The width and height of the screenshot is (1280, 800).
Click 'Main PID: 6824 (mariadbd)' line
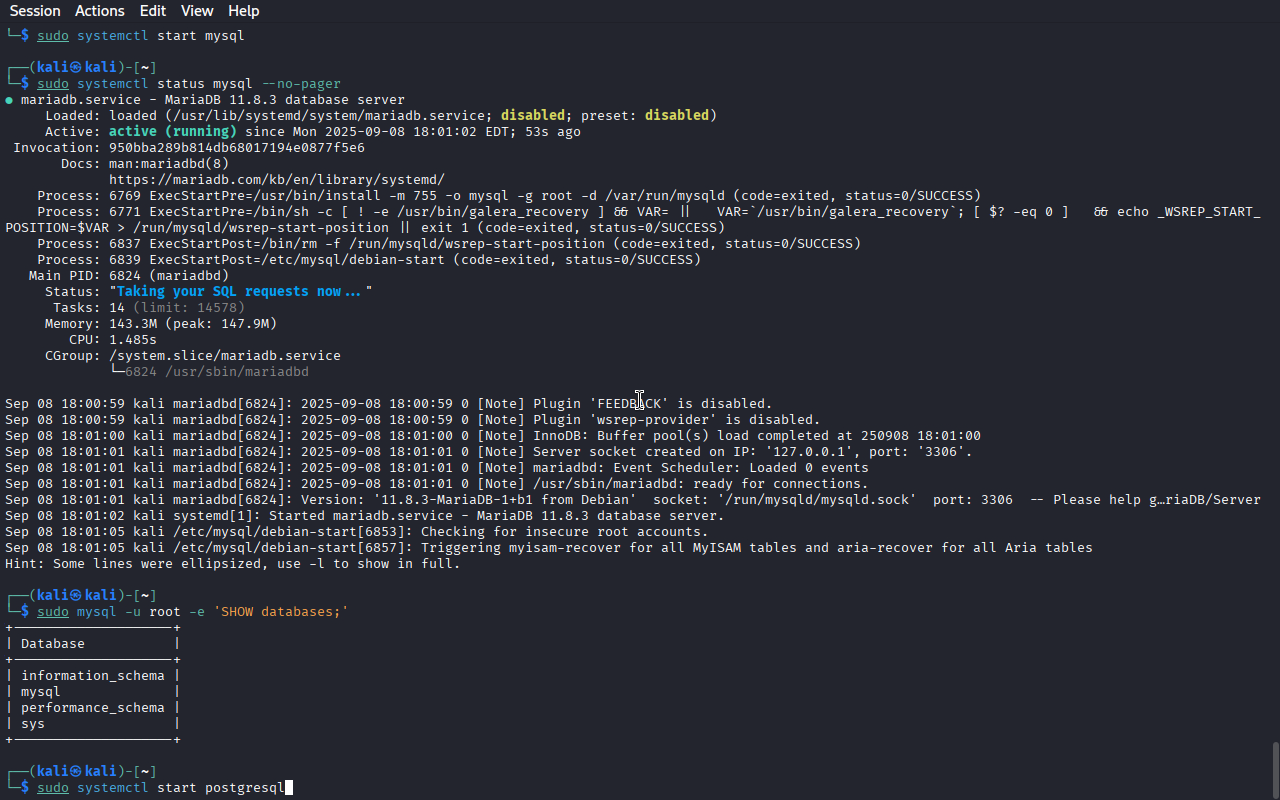(x=129, y=276)
